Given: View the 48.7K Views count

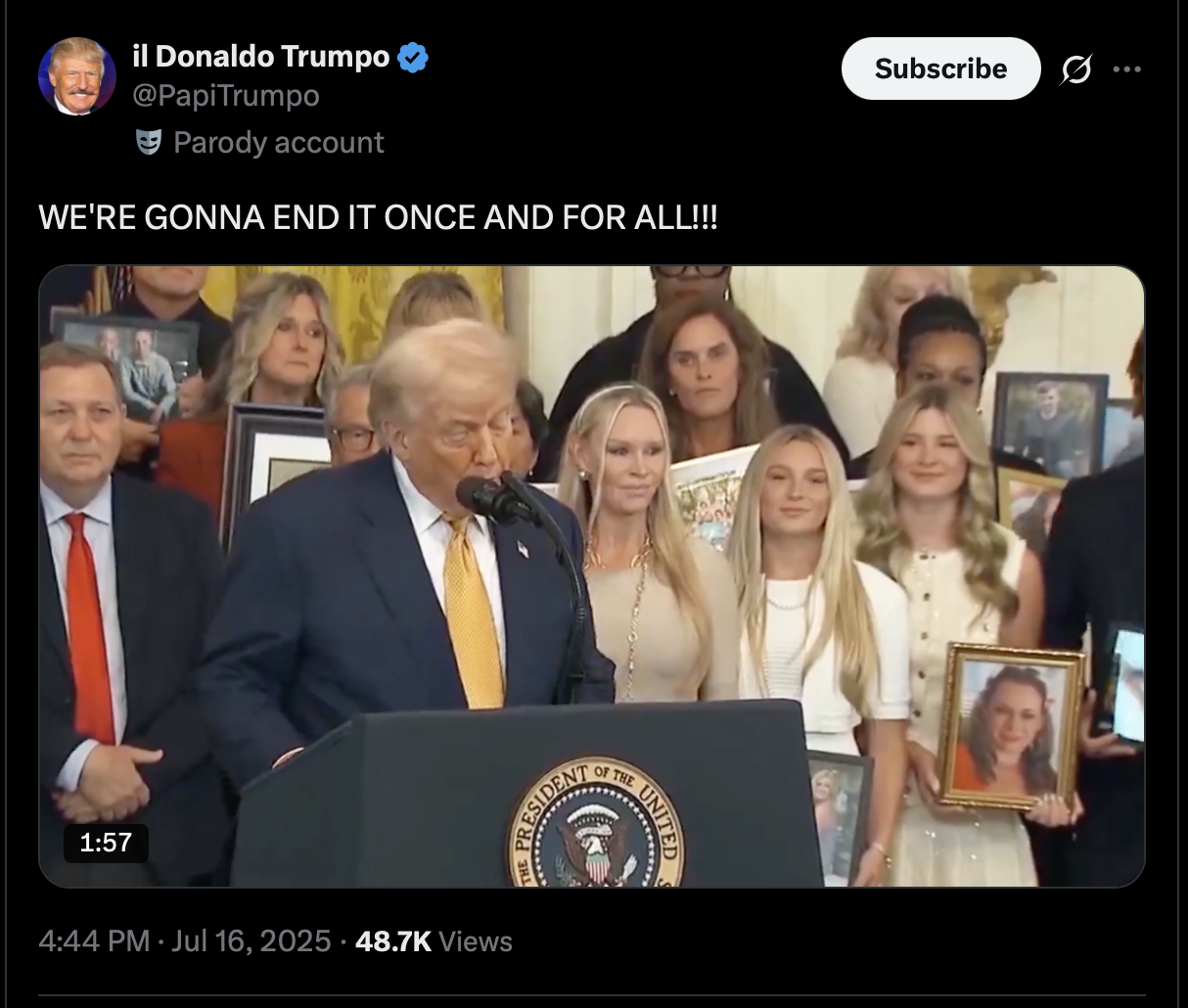Looking at the screenshot, I should tap(434, 941).
